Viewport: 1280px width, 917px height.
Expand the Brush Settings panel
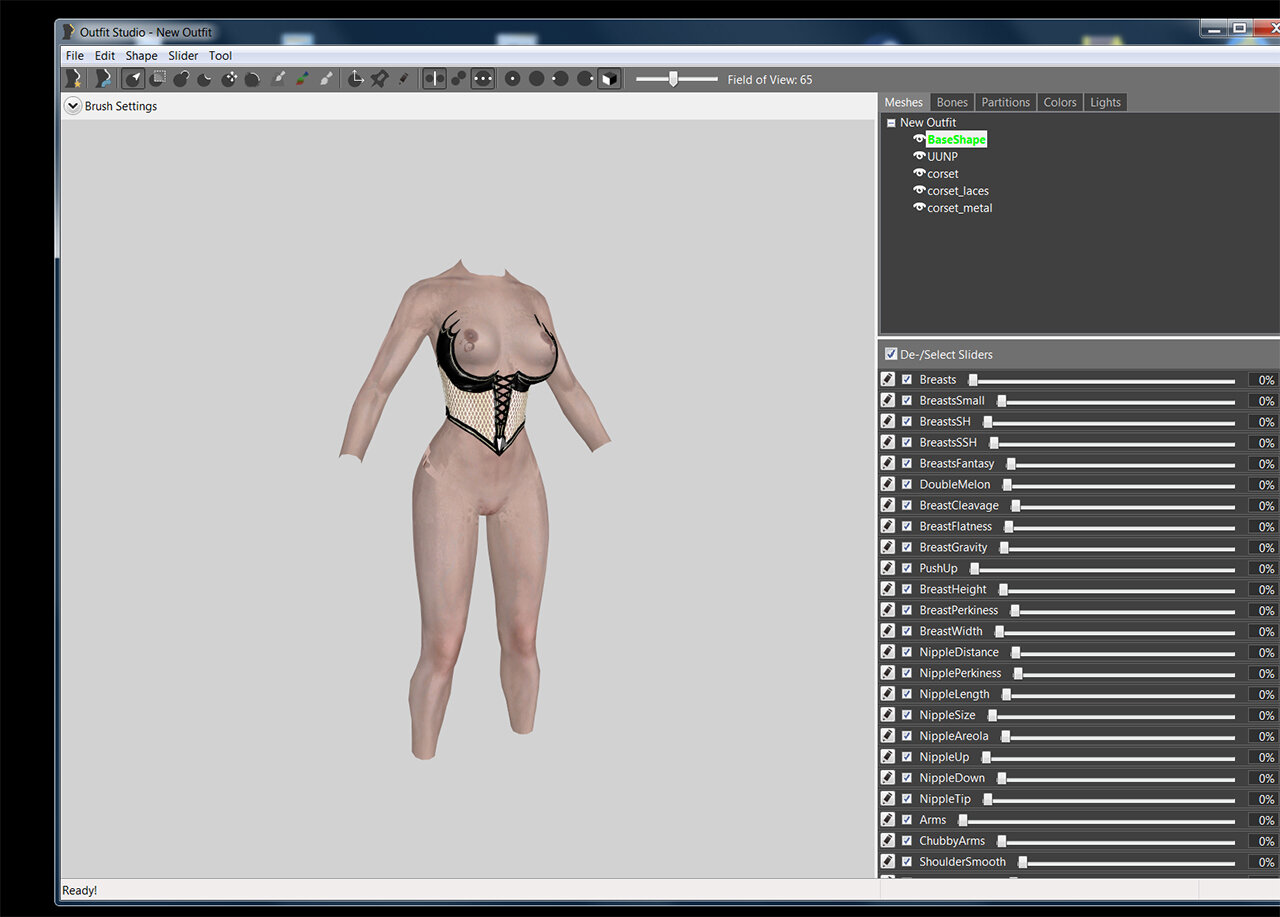[x=72, y=106]
